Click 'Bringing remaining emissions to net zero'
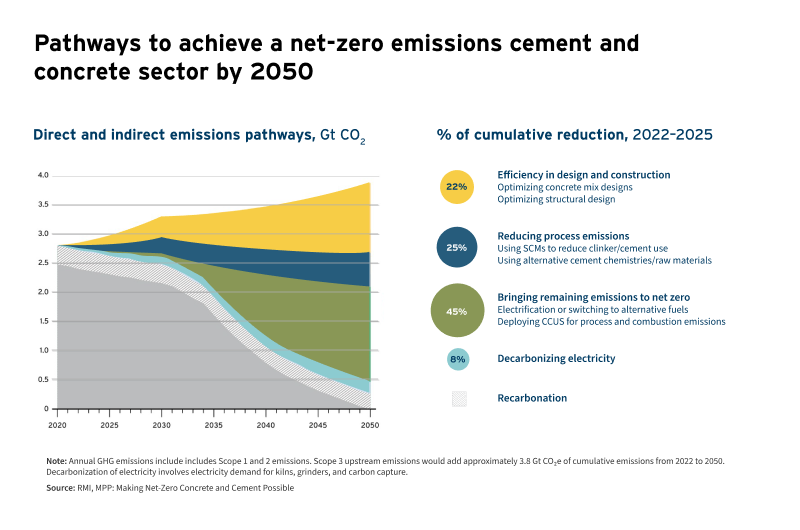Screen dimensions: 800x530 pos(594,298)
